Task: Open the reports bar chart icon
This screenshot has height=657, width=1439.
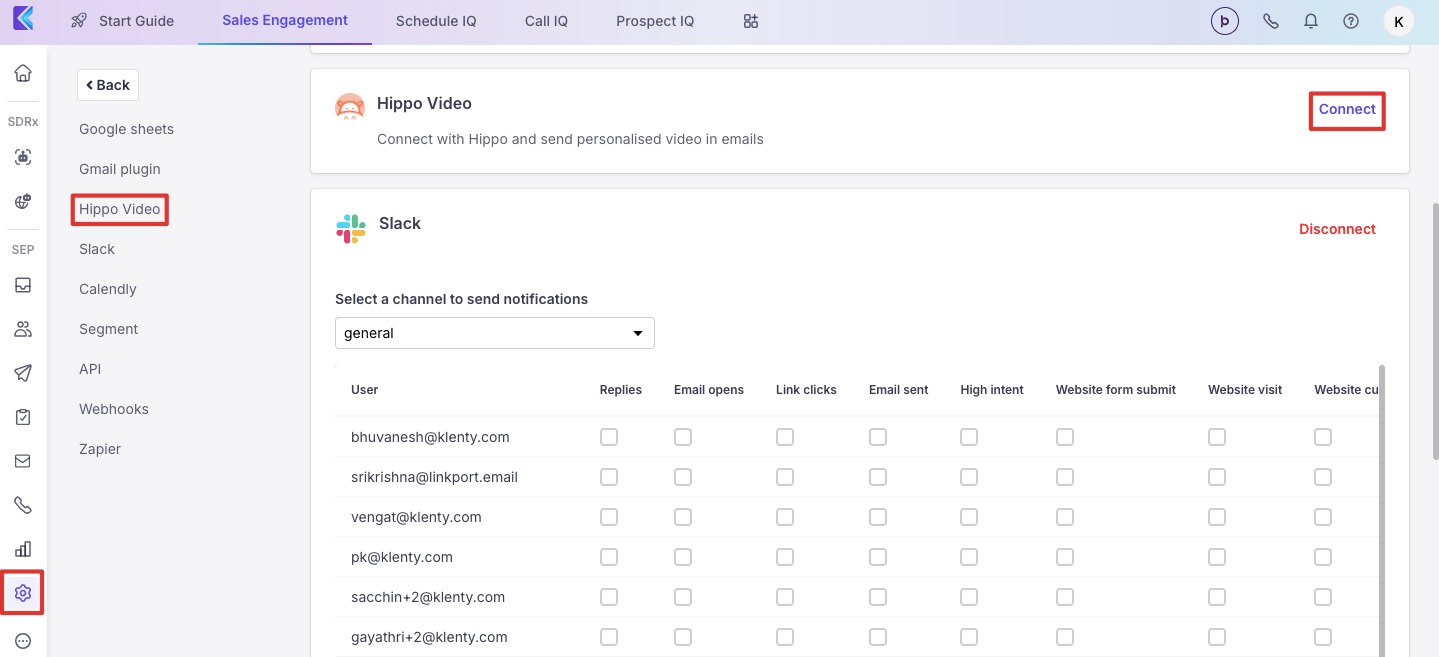Action: [x=23, y=548]
